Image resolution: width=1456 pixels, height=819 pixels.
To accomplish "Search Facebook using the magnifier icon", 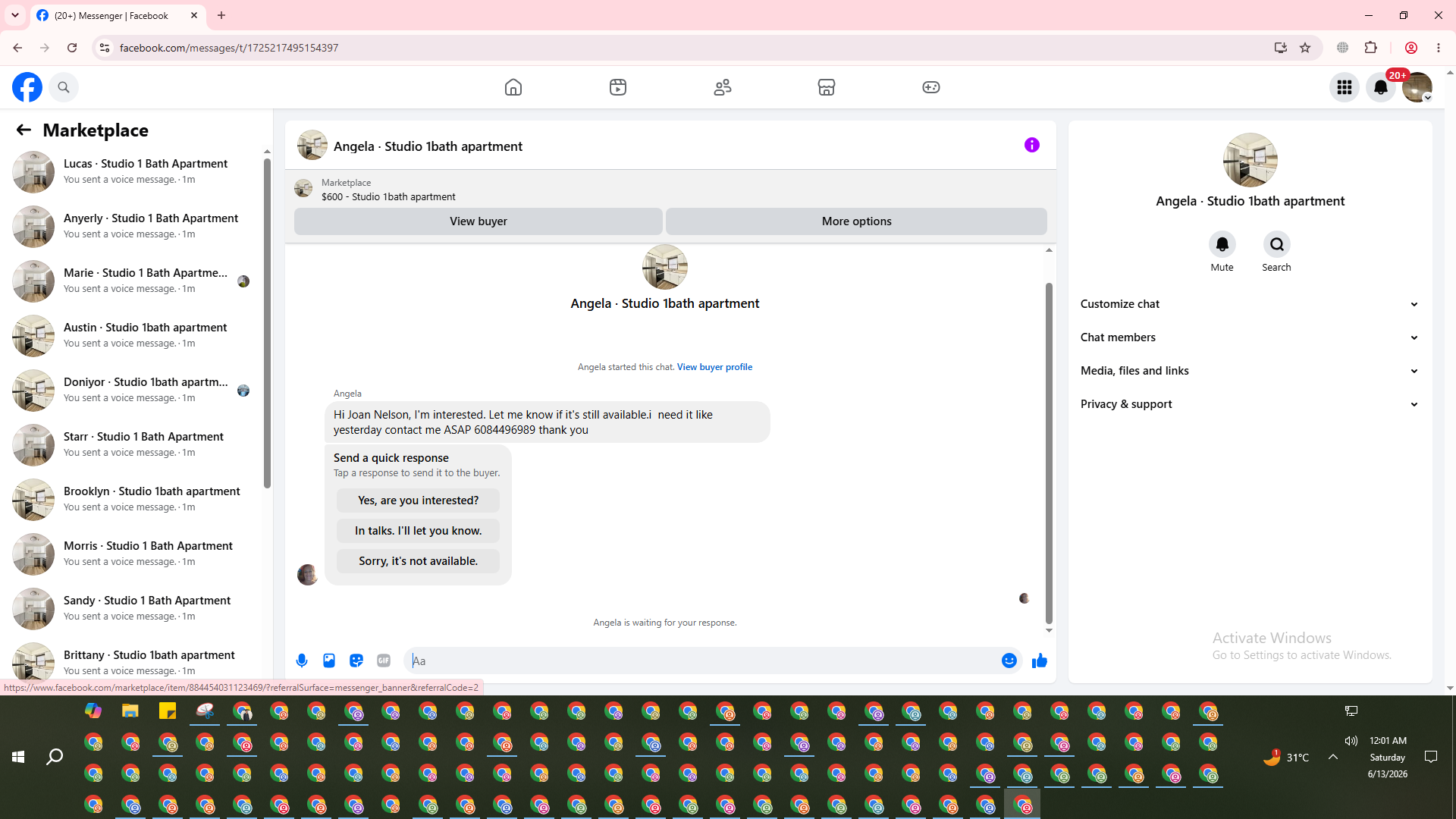I will 64,87.
